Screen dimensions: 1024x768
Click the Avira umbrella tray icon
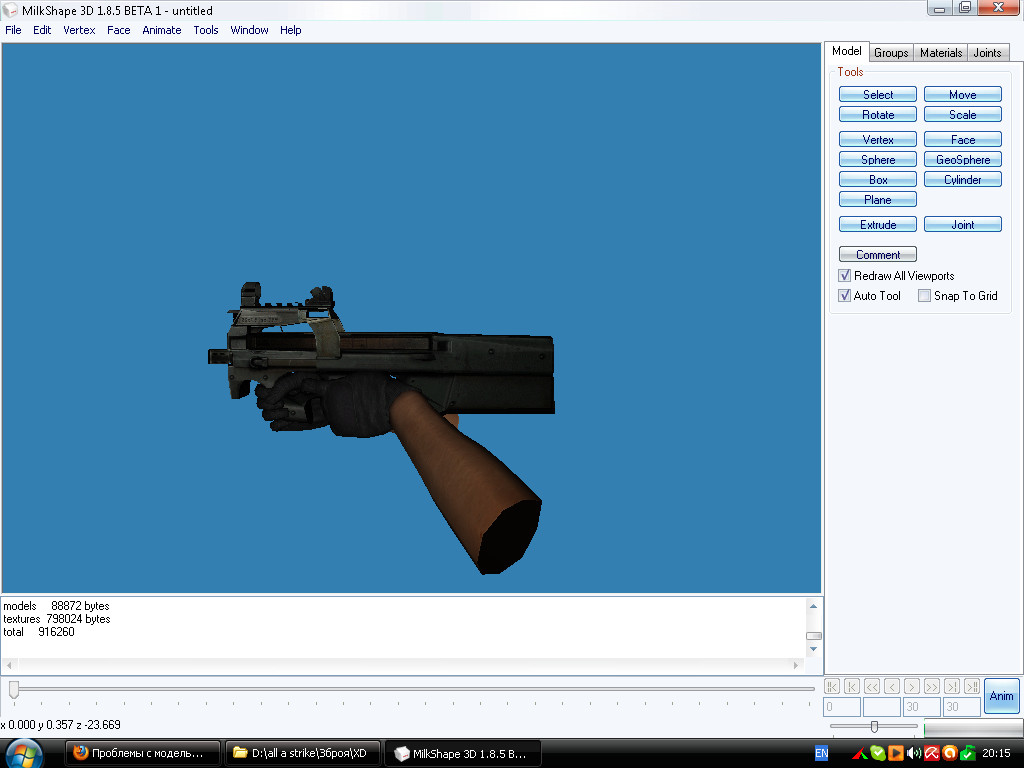pos(931,753)
